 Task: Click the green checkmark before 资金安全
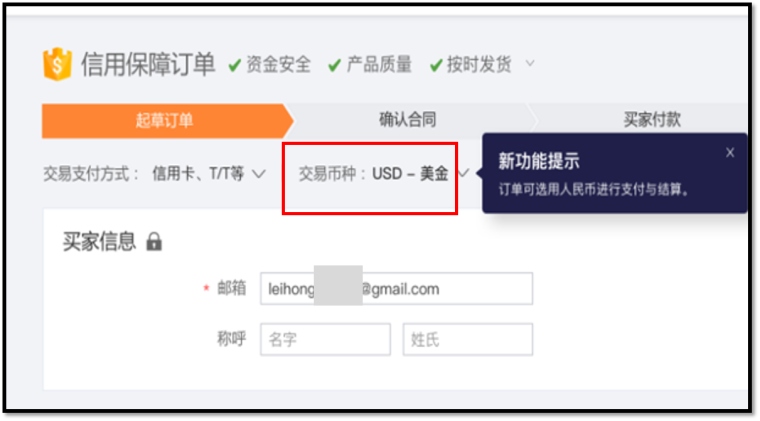235,65
